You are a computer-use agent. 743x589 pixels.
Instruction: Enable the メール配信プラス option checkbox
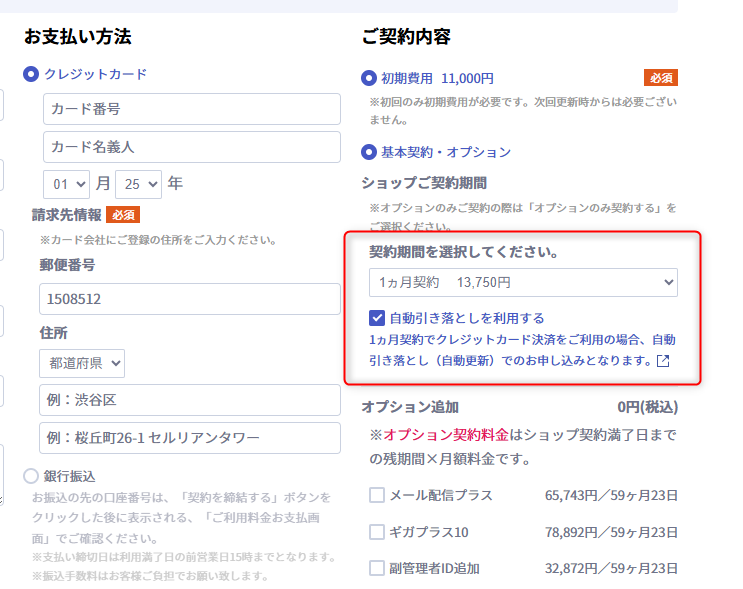[x=377, y=495]
